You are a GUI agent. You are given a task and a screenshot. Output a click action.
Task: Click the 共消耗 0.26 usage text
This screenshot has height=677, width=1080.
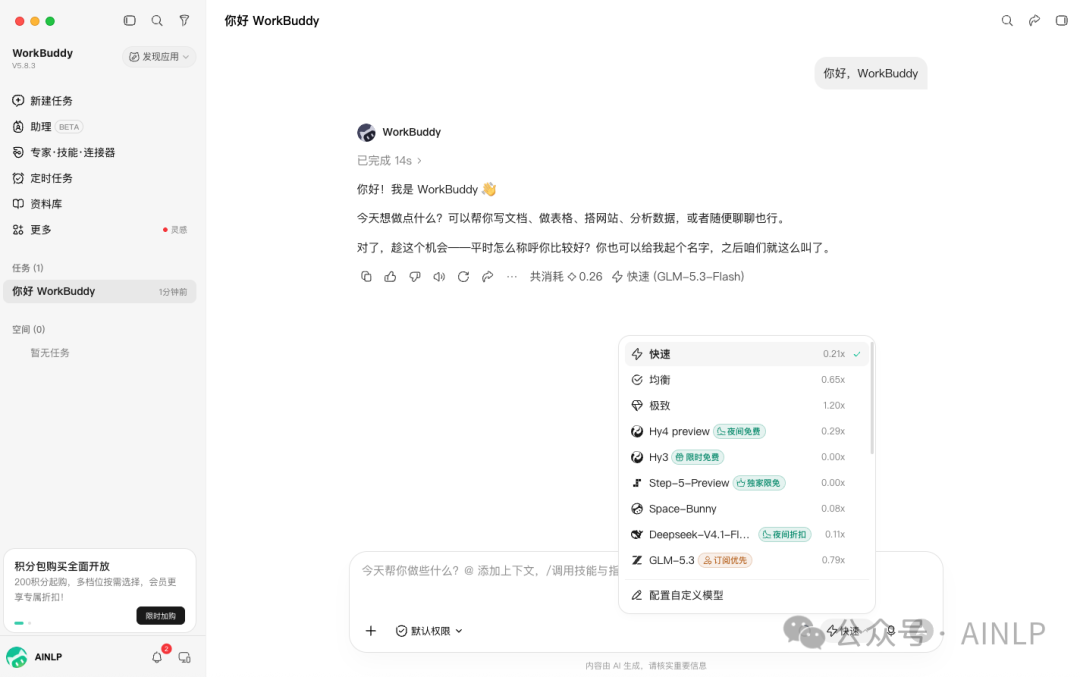(x=566, y=276)
